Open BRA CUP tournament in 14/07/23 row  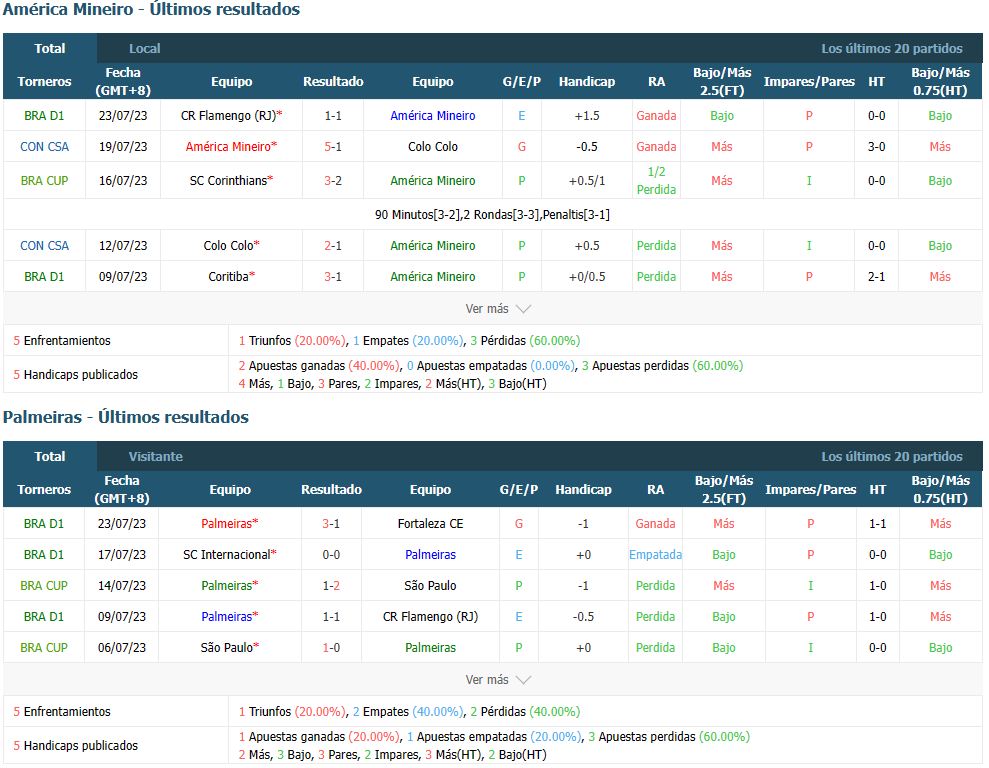pos(44,585)
